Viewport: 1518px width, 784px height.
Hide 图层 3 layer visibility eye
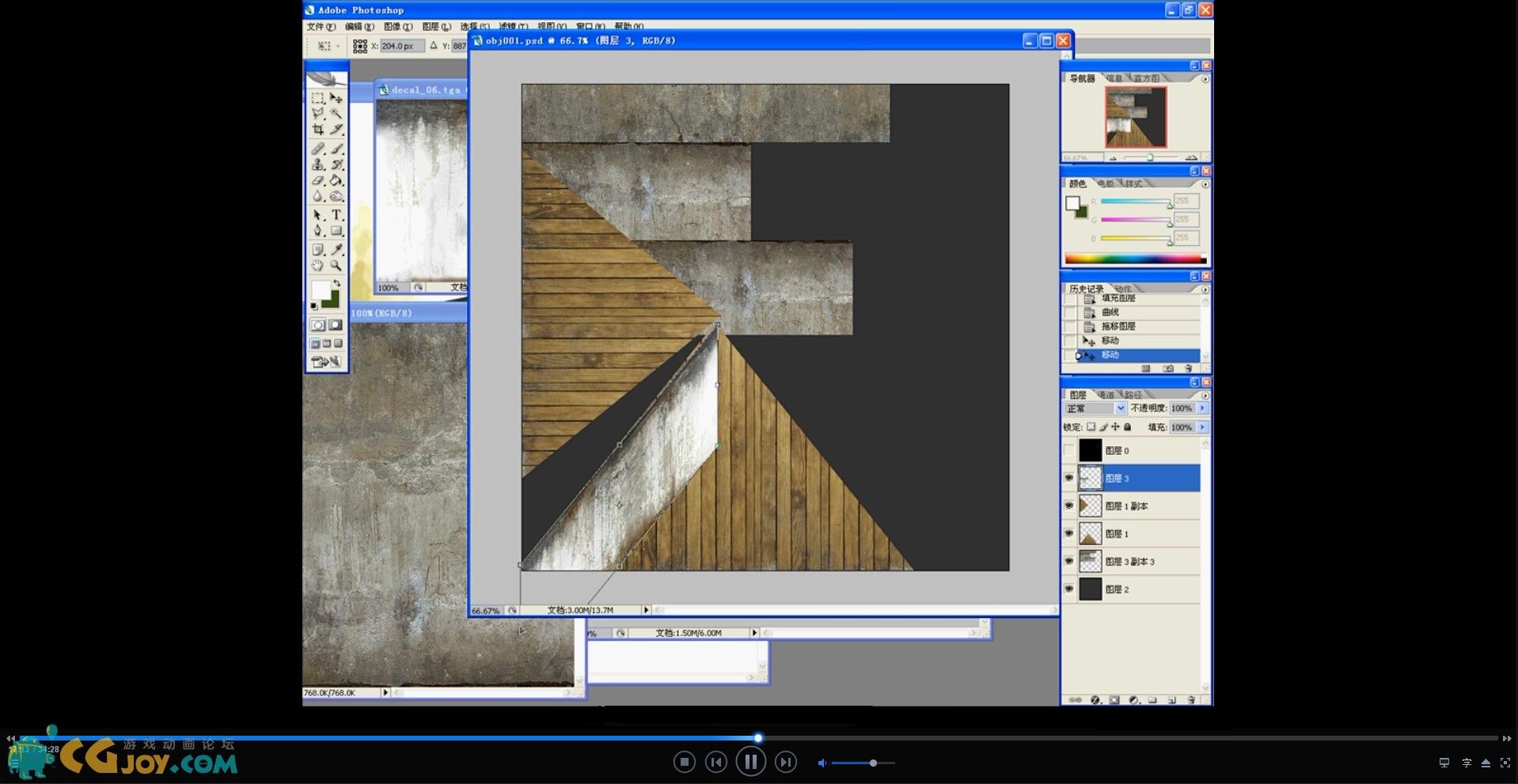1069,478
